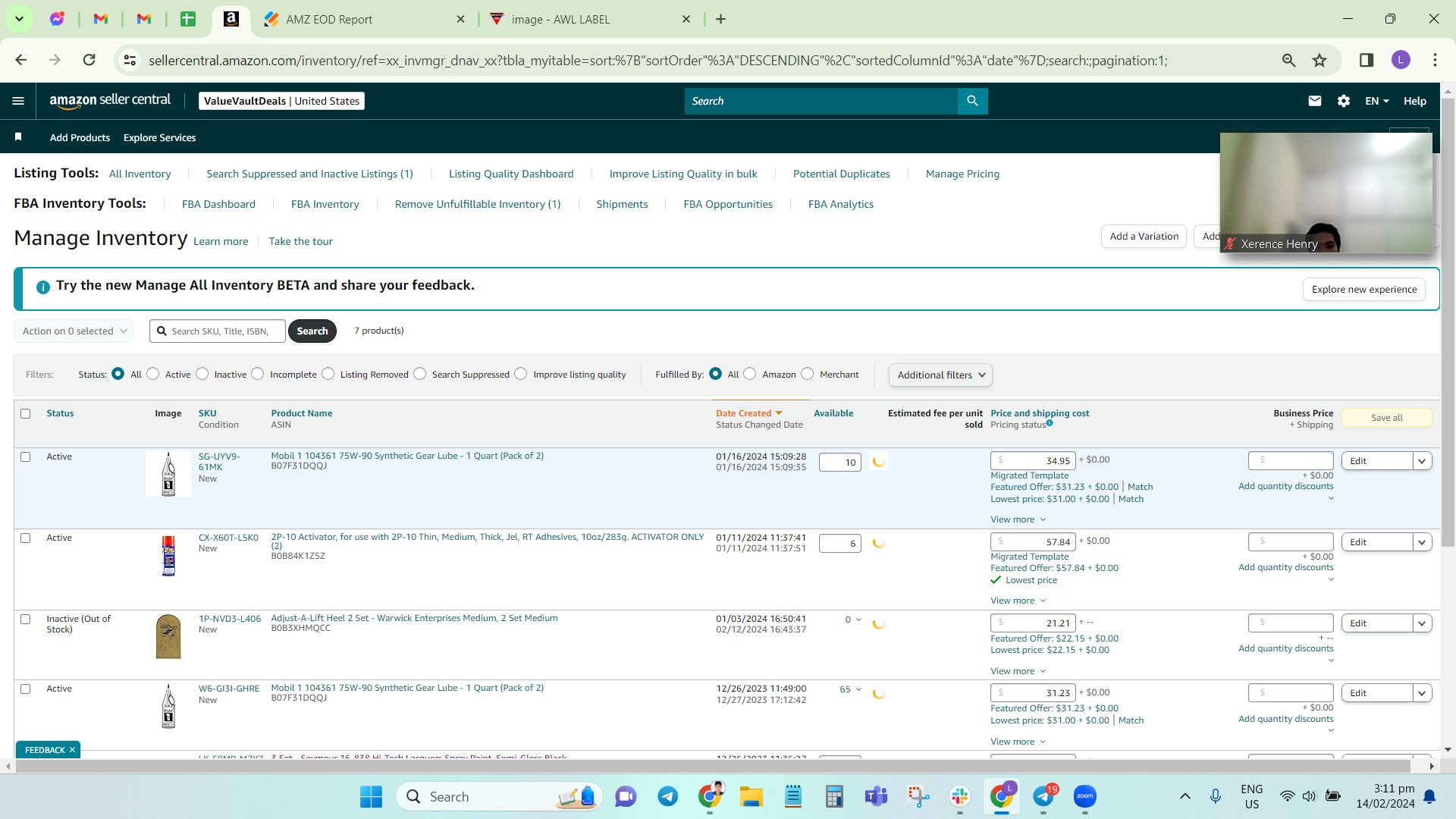Click the Add a Variation button
1456x819 pixels.
pyautogui.click(x=1144, y=237)
